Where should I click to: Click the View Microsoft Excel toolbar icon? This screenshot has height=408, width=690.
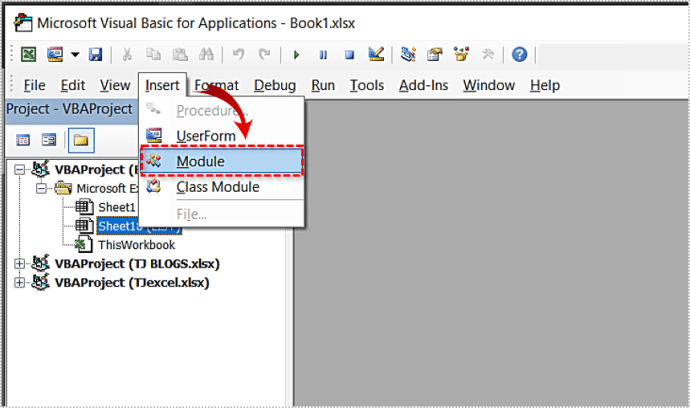point(29,55)
